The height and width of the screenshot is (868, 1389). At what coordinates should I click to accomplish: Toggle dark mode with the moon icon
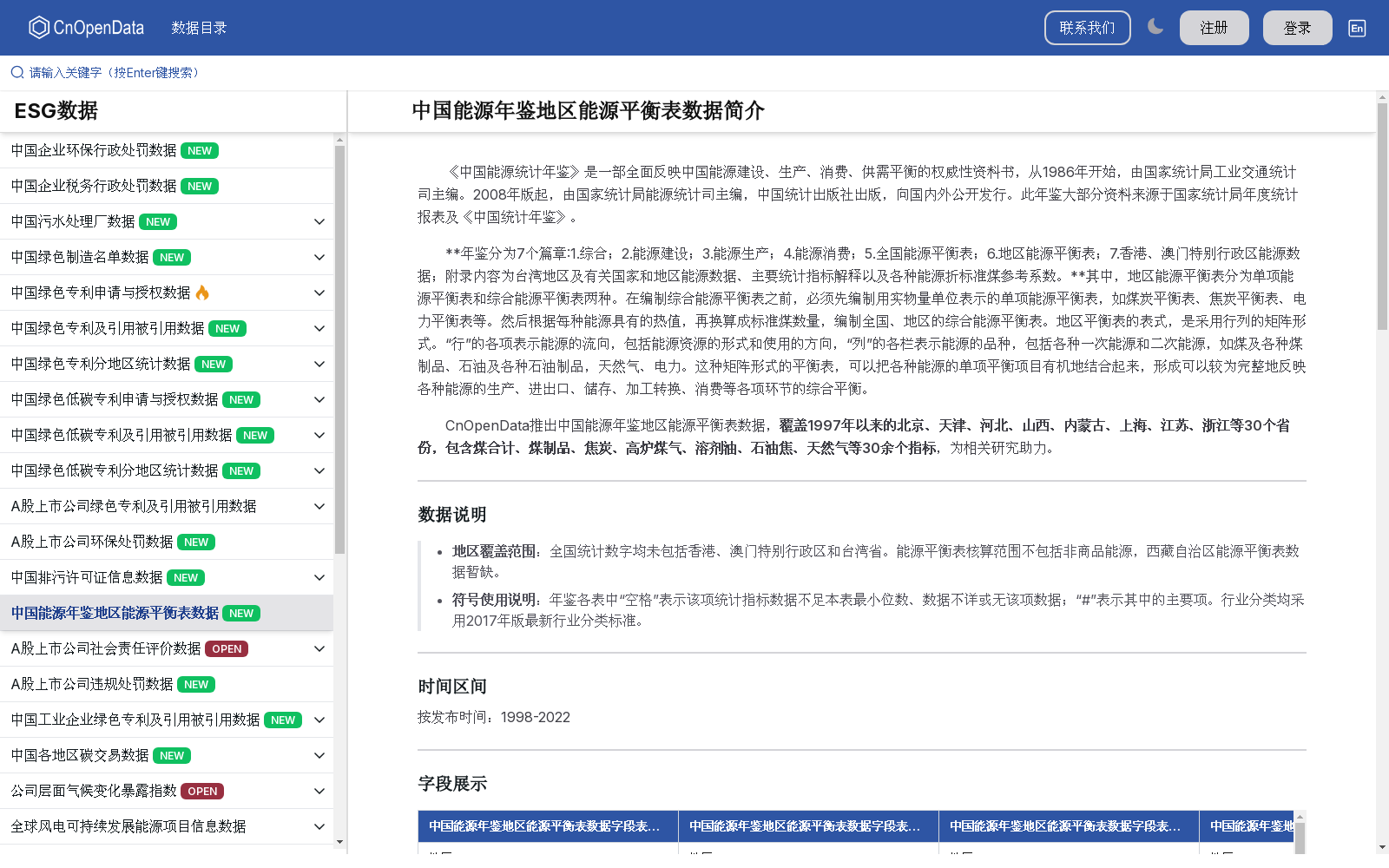point(1155,27)
